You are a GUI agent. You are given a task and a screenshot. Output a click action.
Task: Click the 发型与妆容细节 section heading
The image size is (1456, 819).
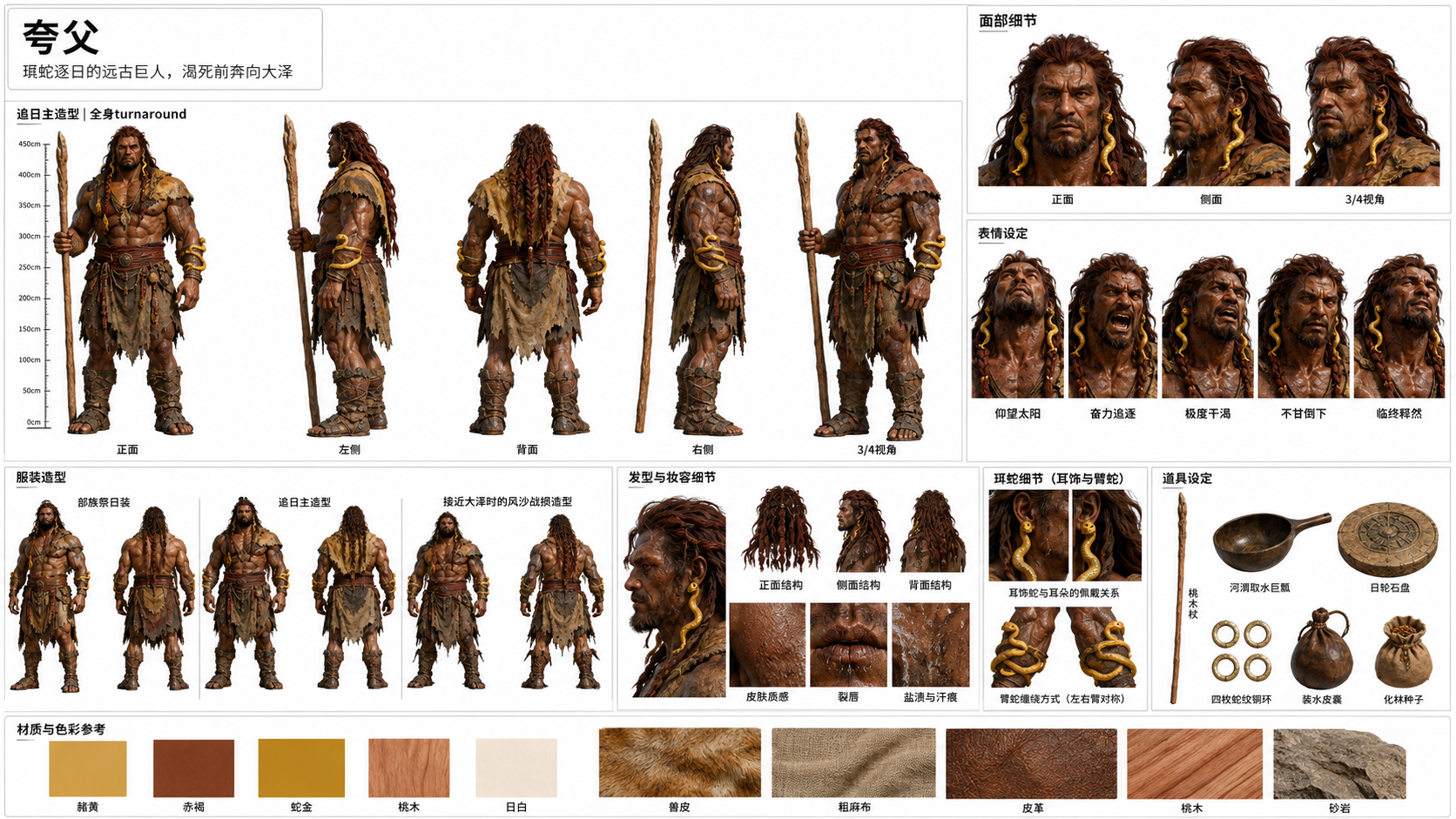pos(672,477)
